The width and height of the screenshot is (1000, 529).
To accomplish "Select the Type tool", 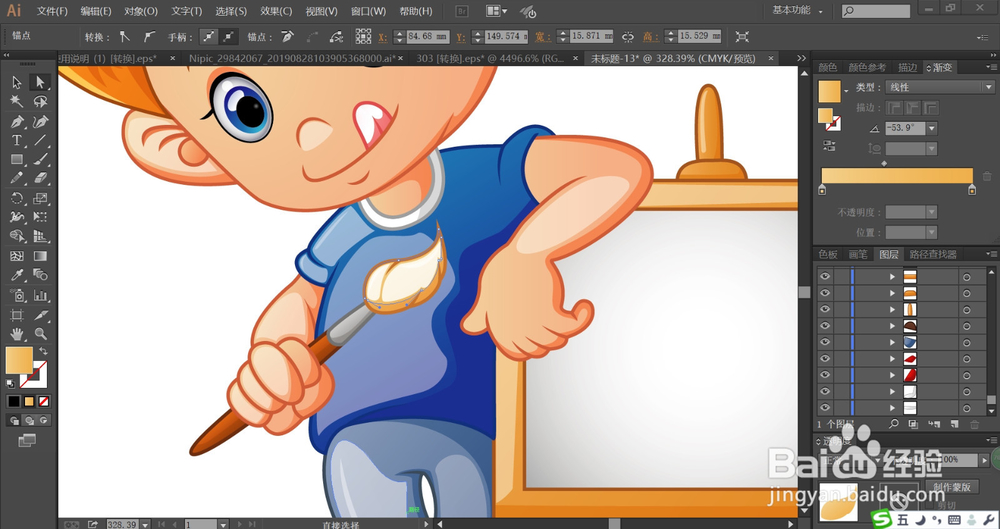I will pos(17,140).
